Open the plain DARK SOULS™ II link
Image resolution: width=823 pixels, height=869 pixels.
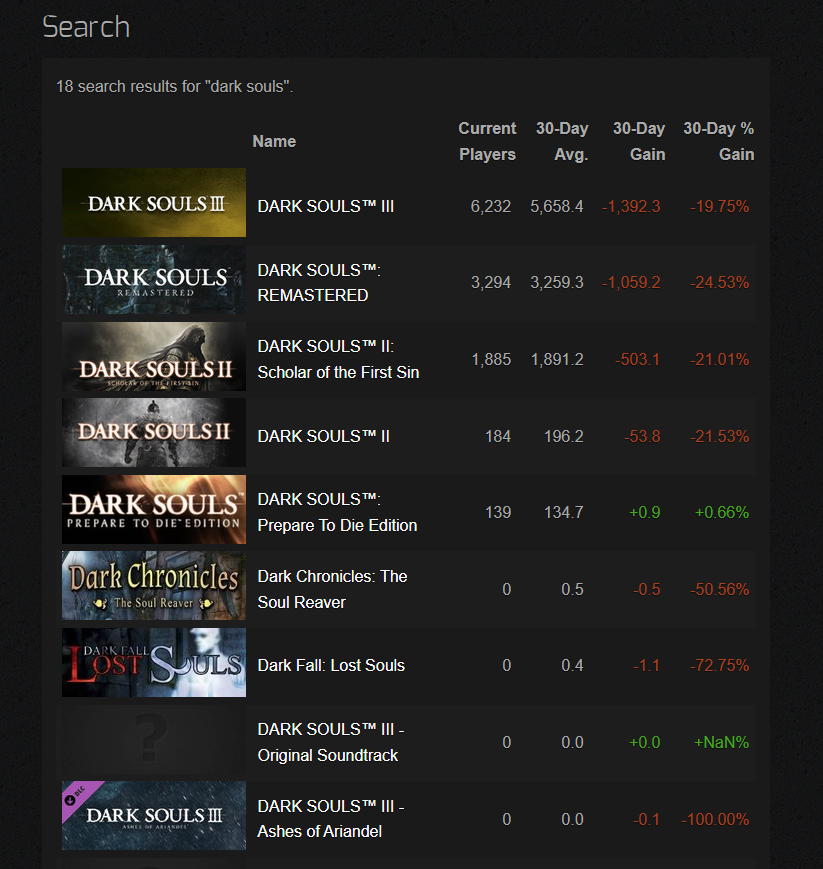tap(323, 436)
